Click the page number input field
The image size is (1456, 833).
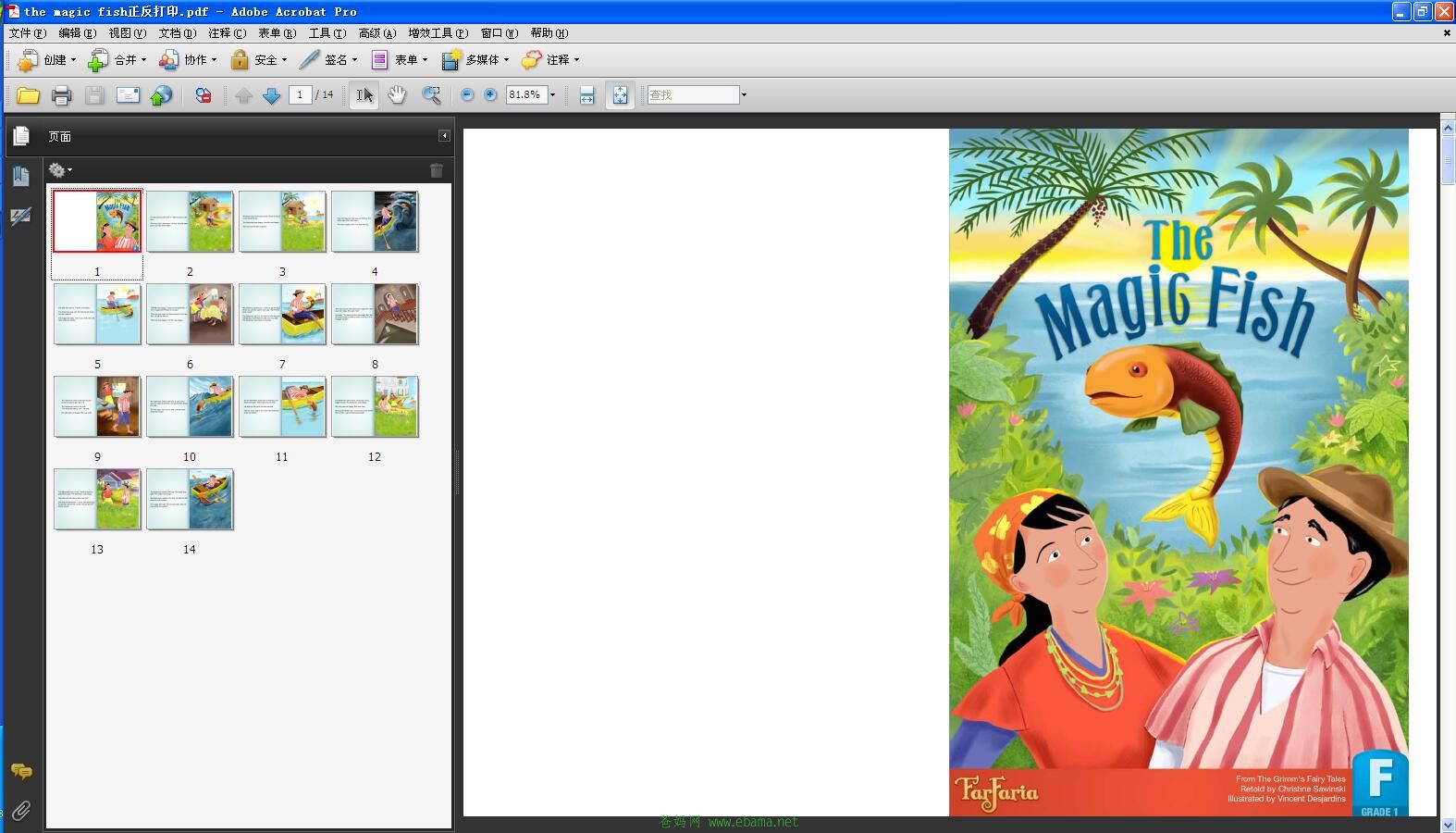click(x=300, y=94)
